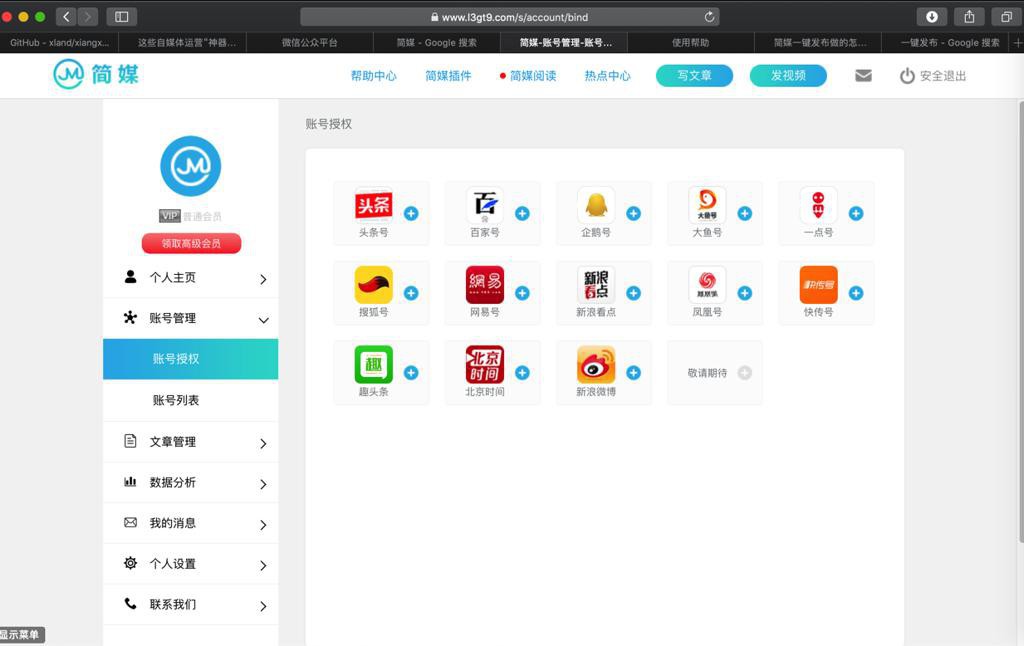Add a 企鹅号 account with plus button

[633, 214]
